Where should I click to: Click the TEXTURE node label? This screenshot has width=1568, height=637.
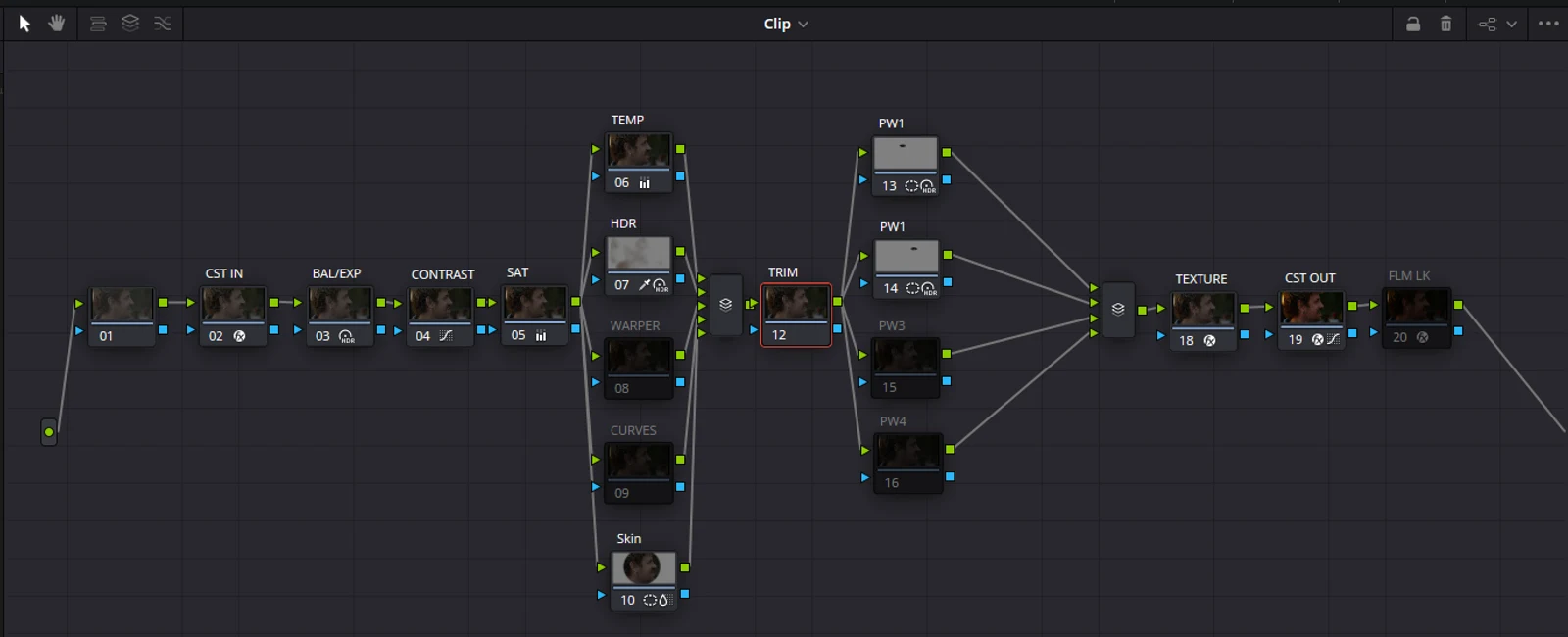tap(1201, 279)
